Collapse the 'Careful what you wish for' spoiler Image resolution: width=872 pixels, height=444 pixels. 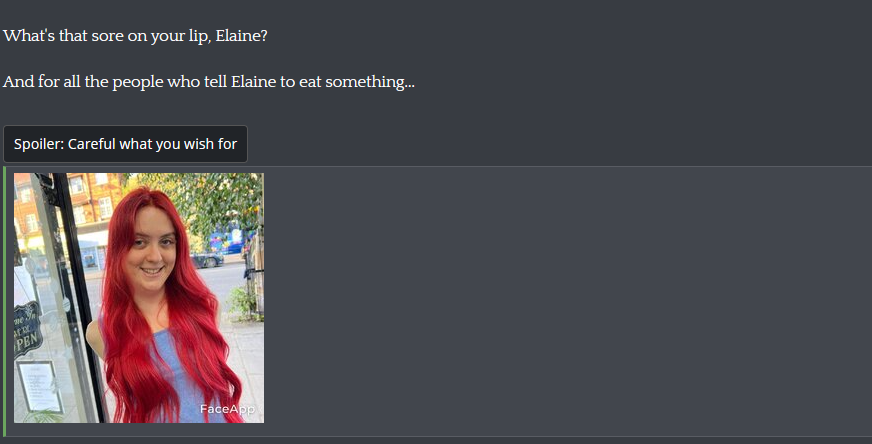(125, 144)
